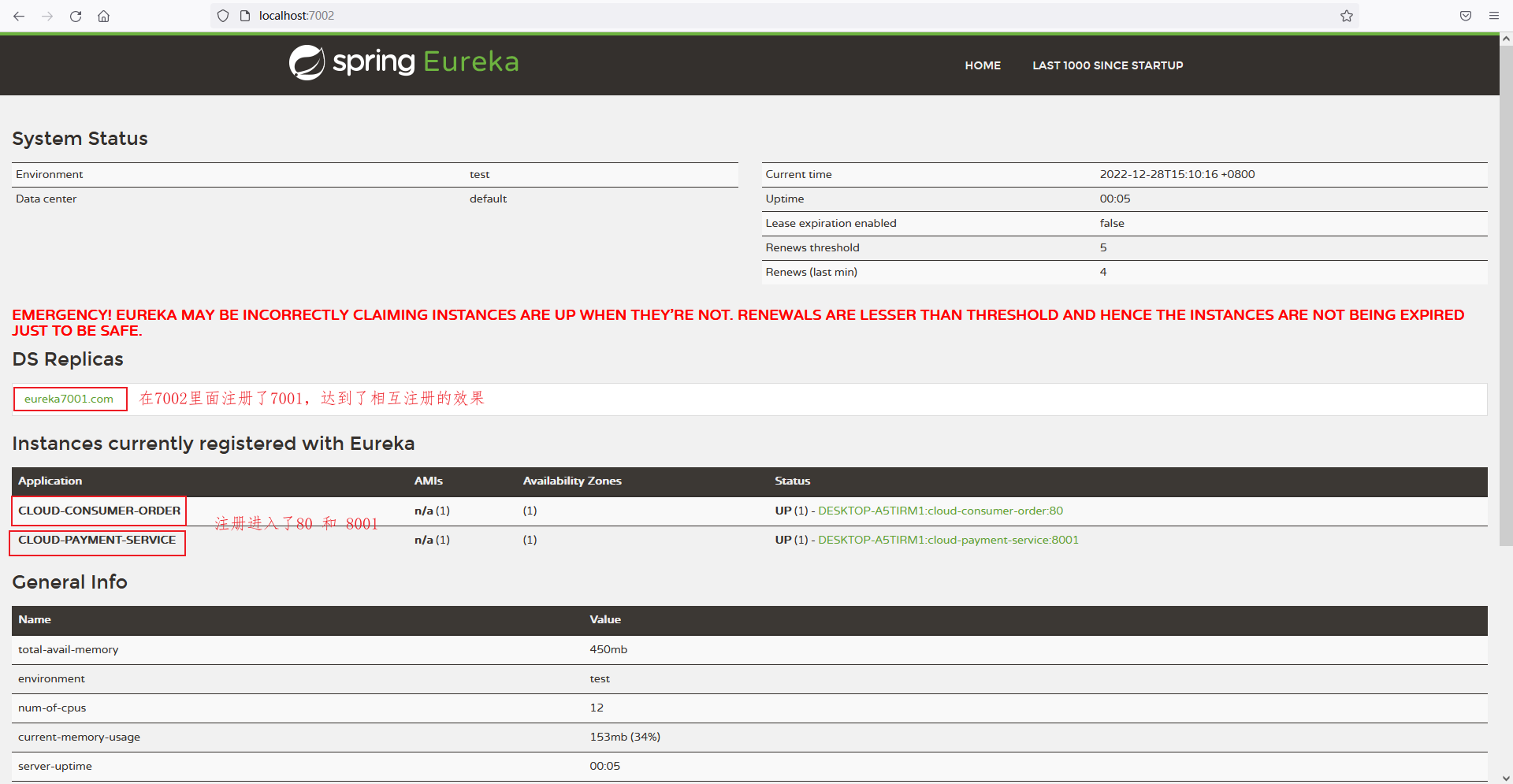
Task: Click the General Info heading
Action: pos(69,582)
